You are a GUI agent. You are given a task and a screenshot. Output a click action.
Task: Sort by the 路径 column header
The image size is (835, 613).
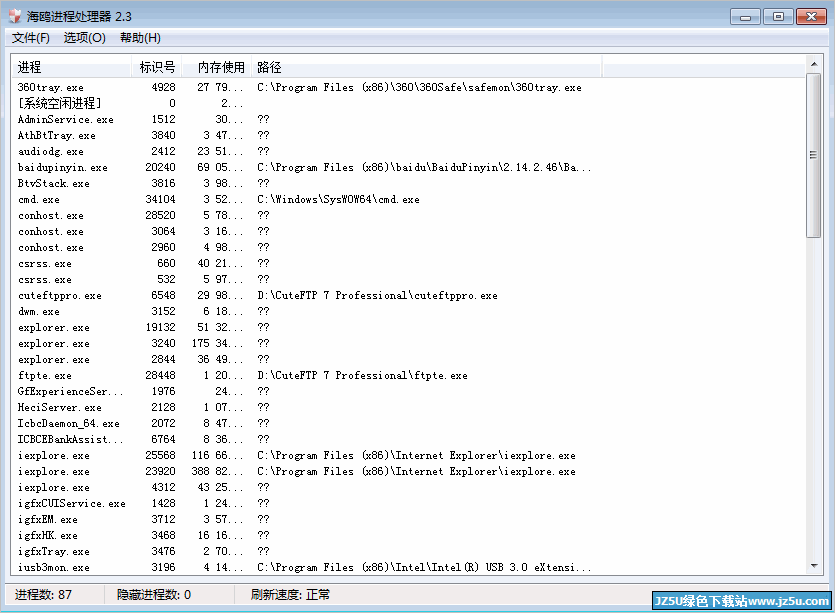pyautogui.click(x=427, y=67)
